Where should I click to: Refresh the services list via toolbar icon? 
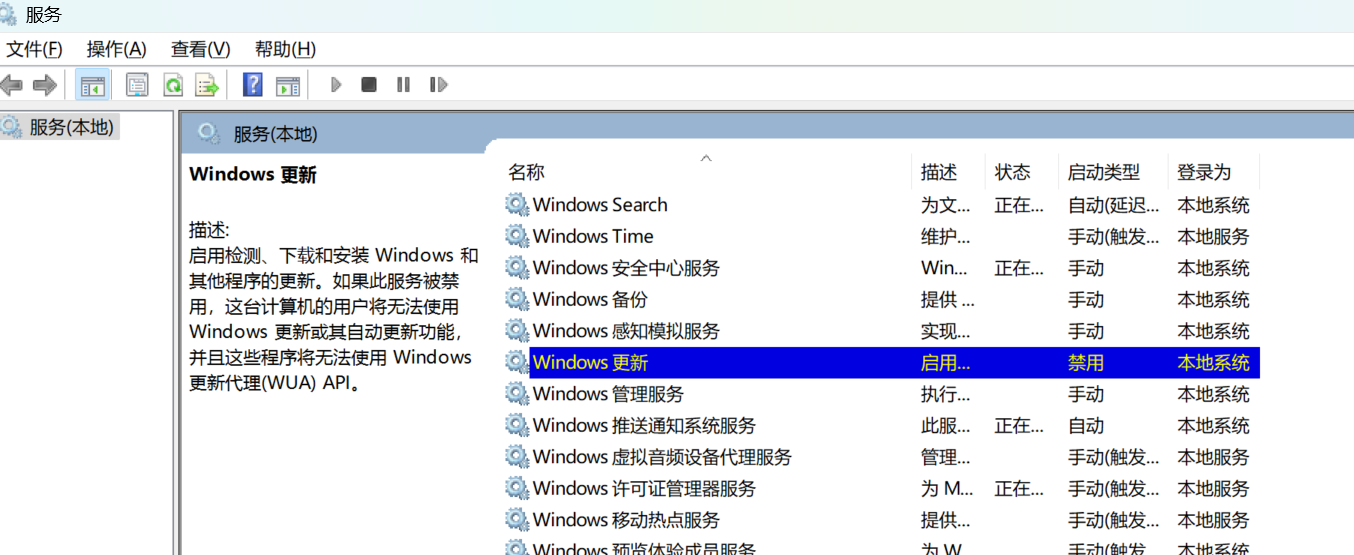[x=172, y=85]
